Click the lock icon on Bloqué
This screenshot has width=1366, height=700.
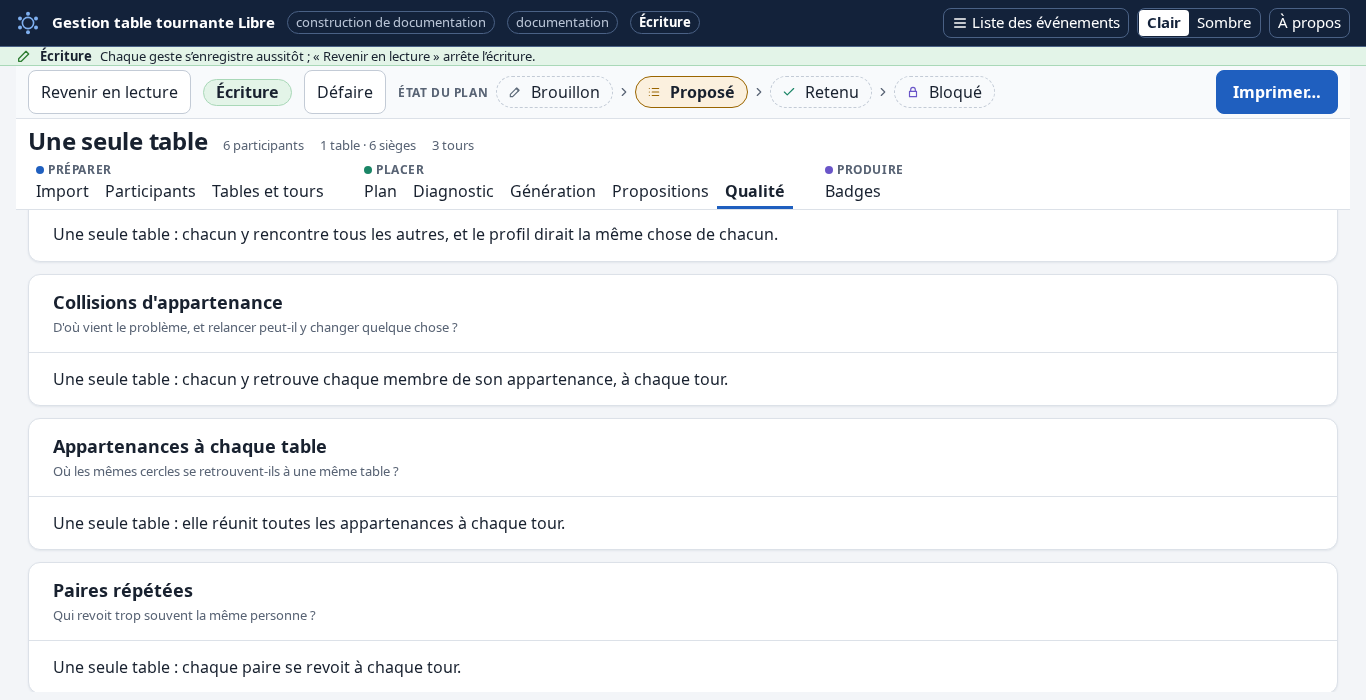point(913,92)
